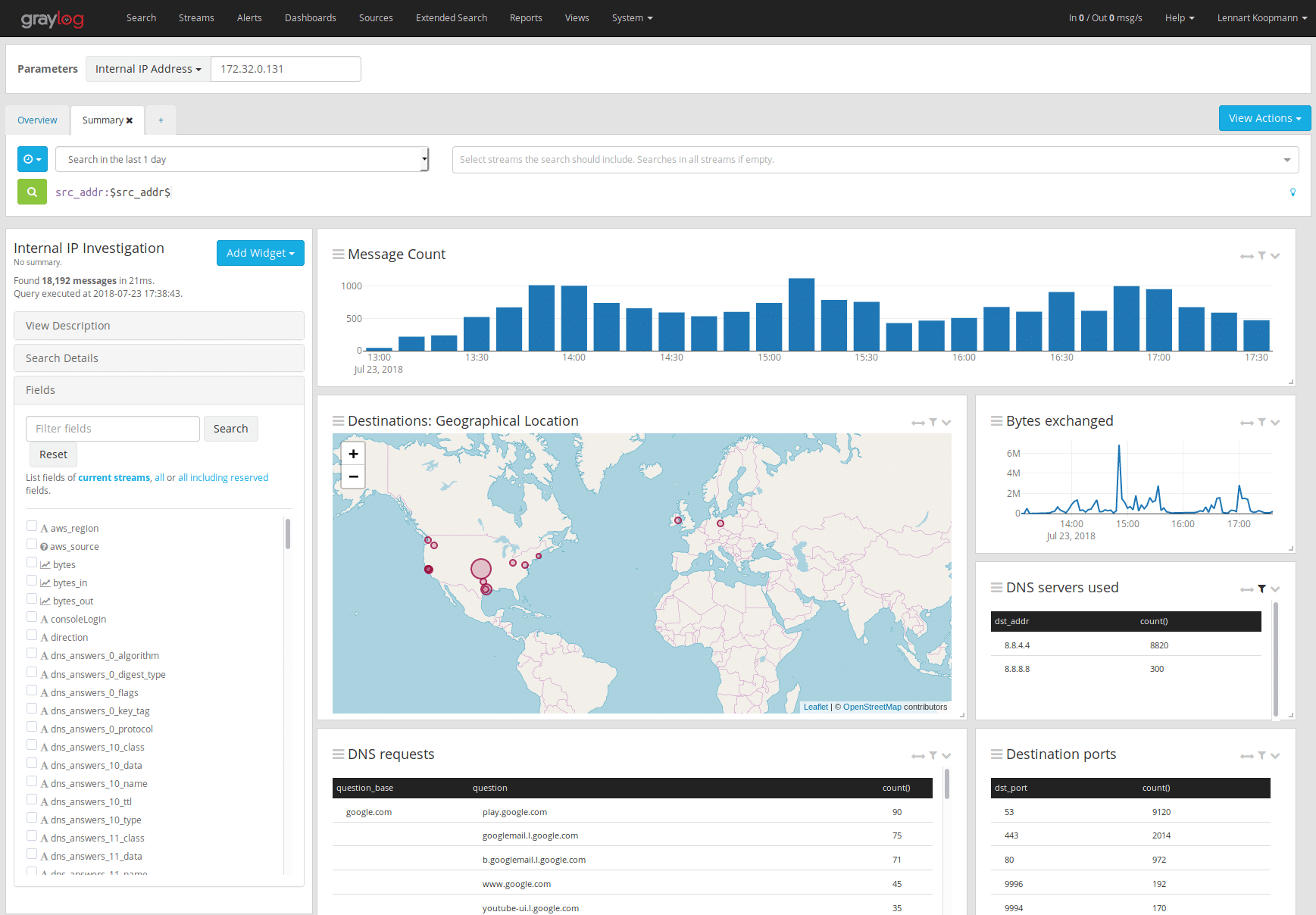Image resolution: width=1316 pixels, height=915 pixels.
Task: Click the green search magnifier button
Action: pos(32,192)
